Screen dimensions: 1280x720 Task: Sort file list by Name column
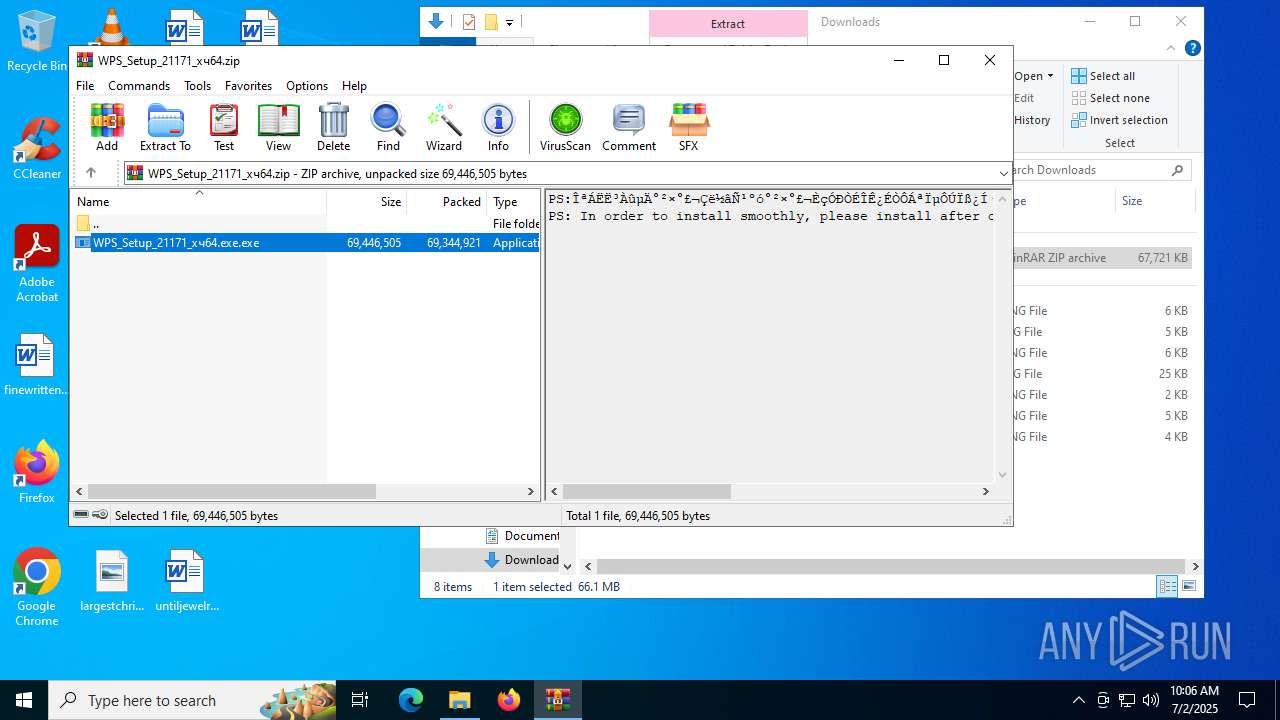198,201
